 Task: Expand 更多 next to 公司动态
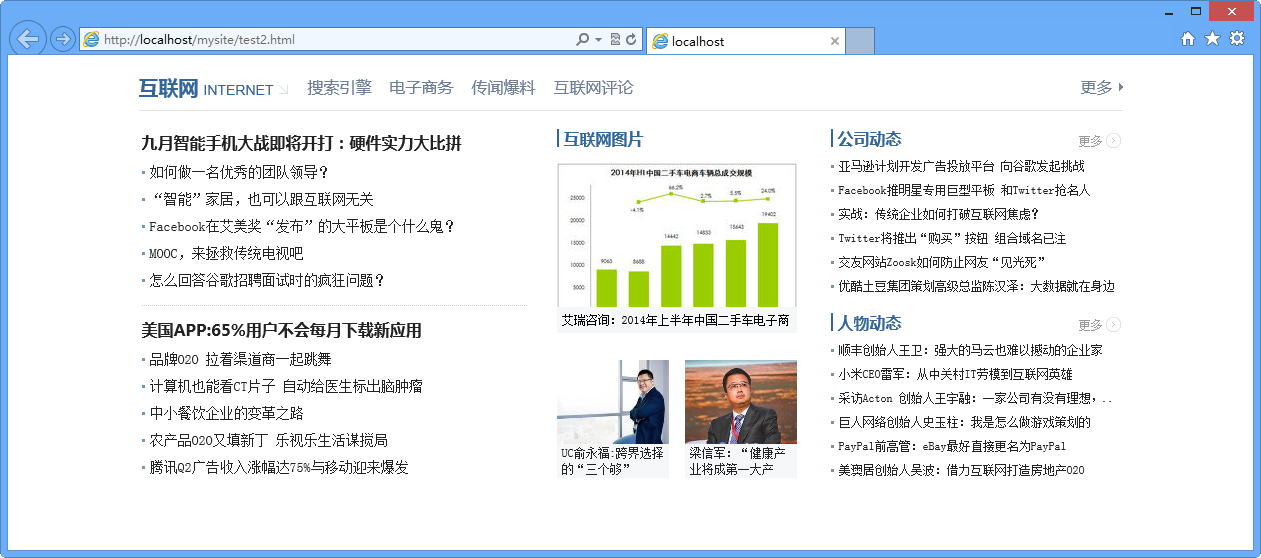1098,141
